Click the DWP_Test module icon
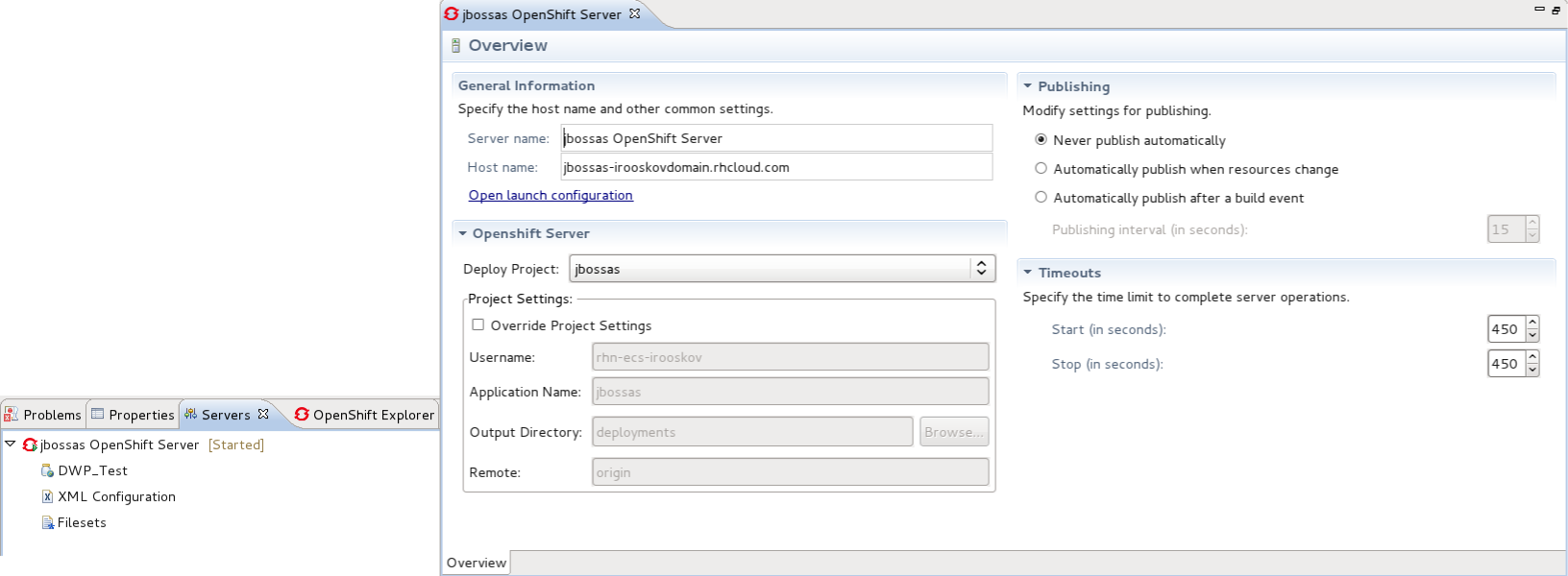1568x576 pixels. tap(47, 470)
